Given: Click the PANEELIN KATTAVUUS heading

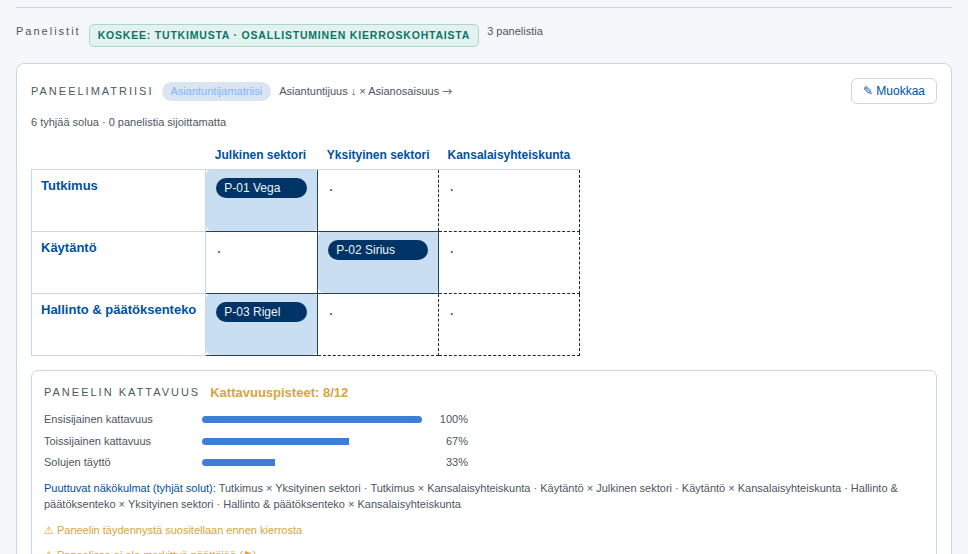Looking at the screenshot, I should [x=122, y=393].
